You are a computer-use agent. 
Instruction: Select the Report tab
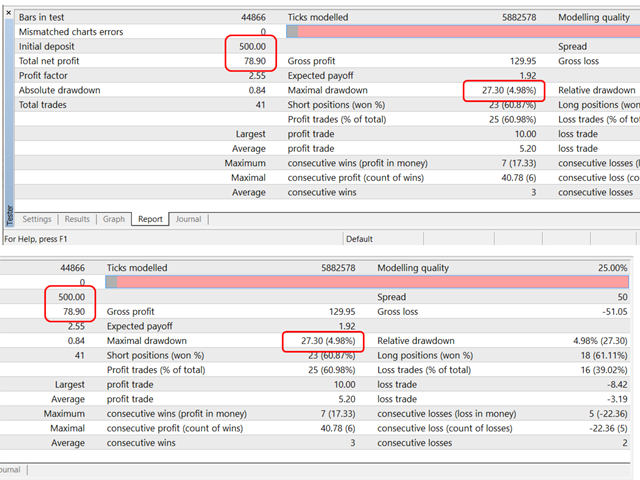point(150,219)
